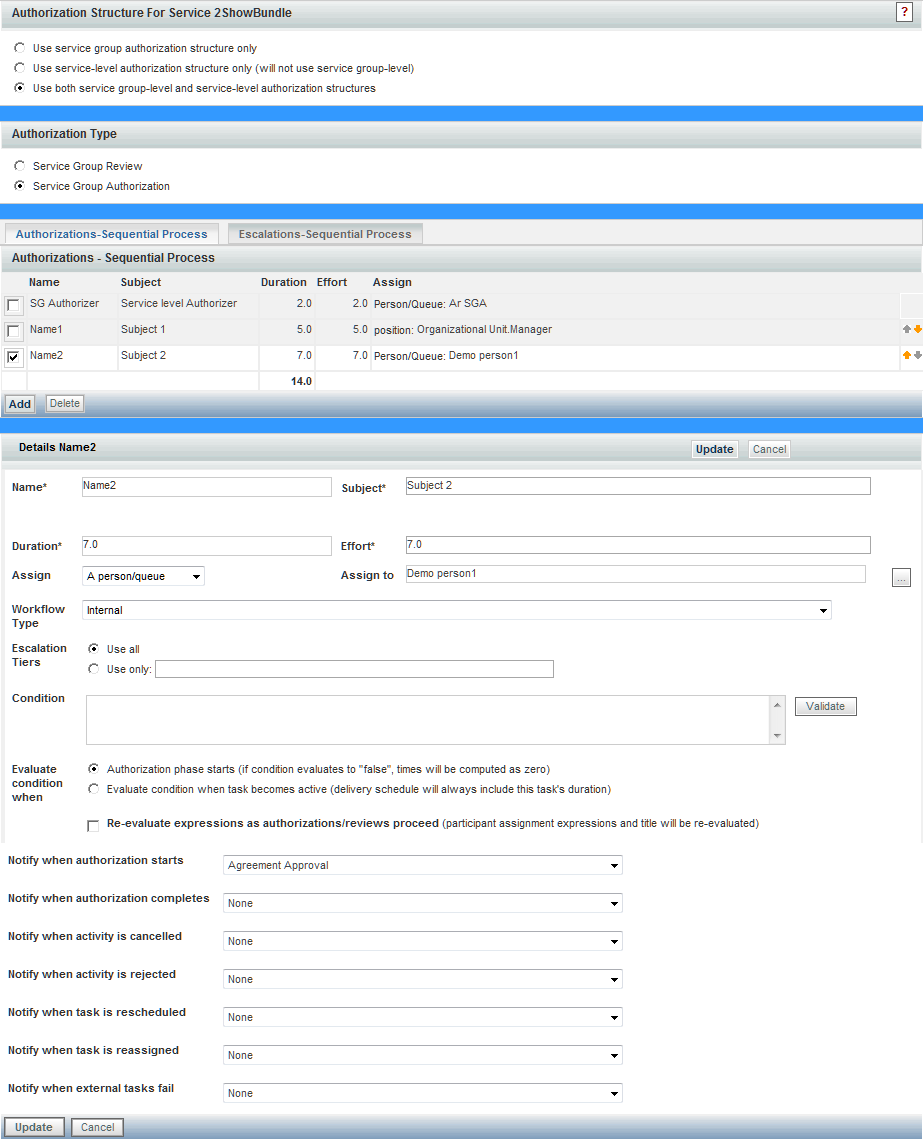Click Cancel in Details Name2 header
The width and height of the screenshot is (923, 1139).
tap(769, 449)
